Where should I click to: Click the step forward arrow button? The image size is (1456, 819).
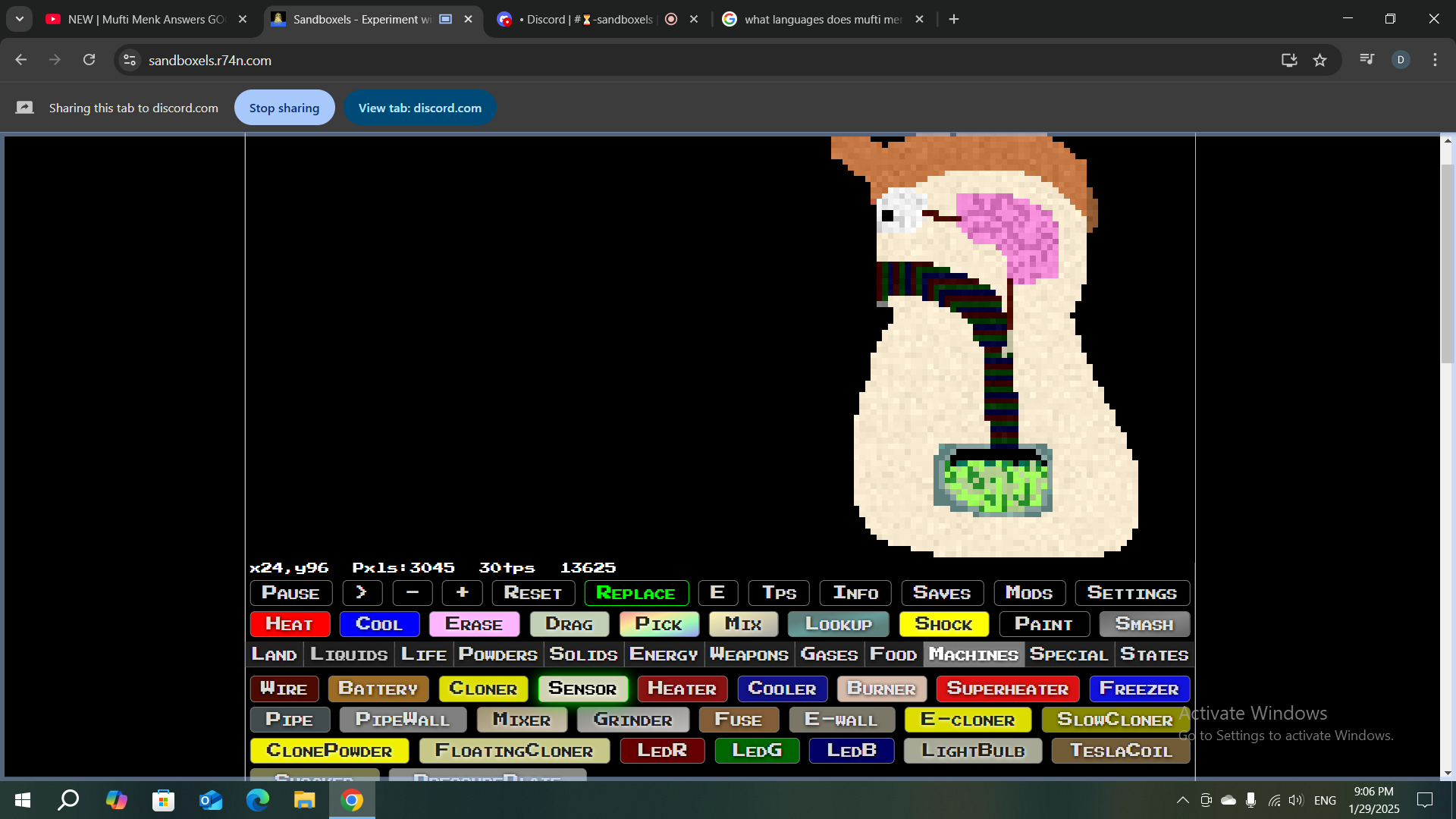tap(362, 593)
